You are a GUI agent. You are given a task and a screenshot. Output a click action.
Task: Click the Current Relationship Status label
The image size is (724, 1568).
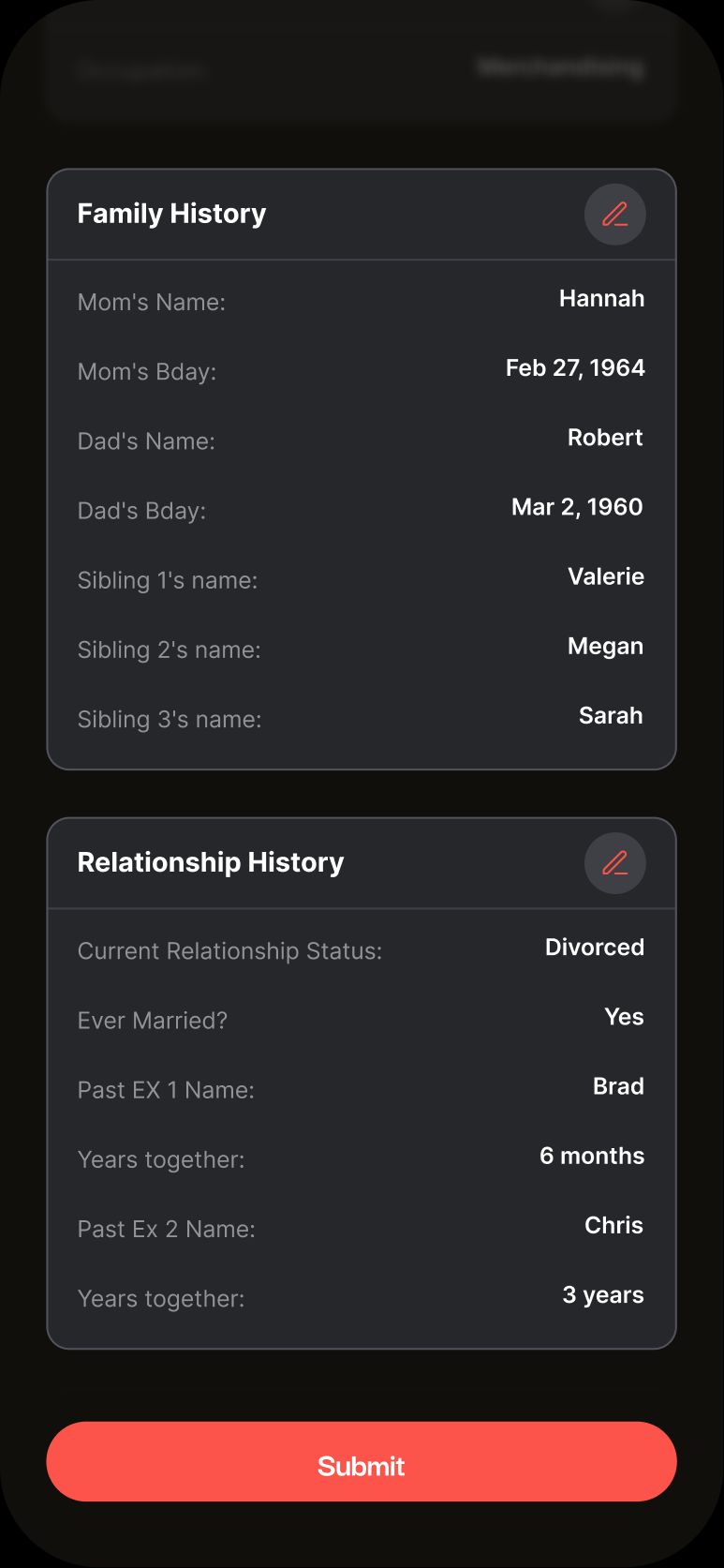click(229, 951)
